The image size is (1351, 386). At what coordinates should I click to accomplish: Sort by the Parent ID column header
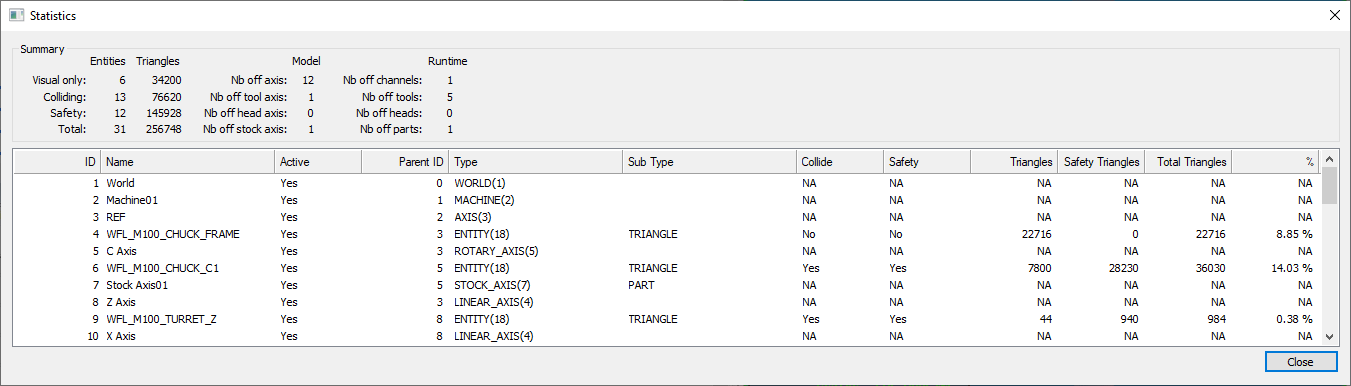[x=404, y=161]
